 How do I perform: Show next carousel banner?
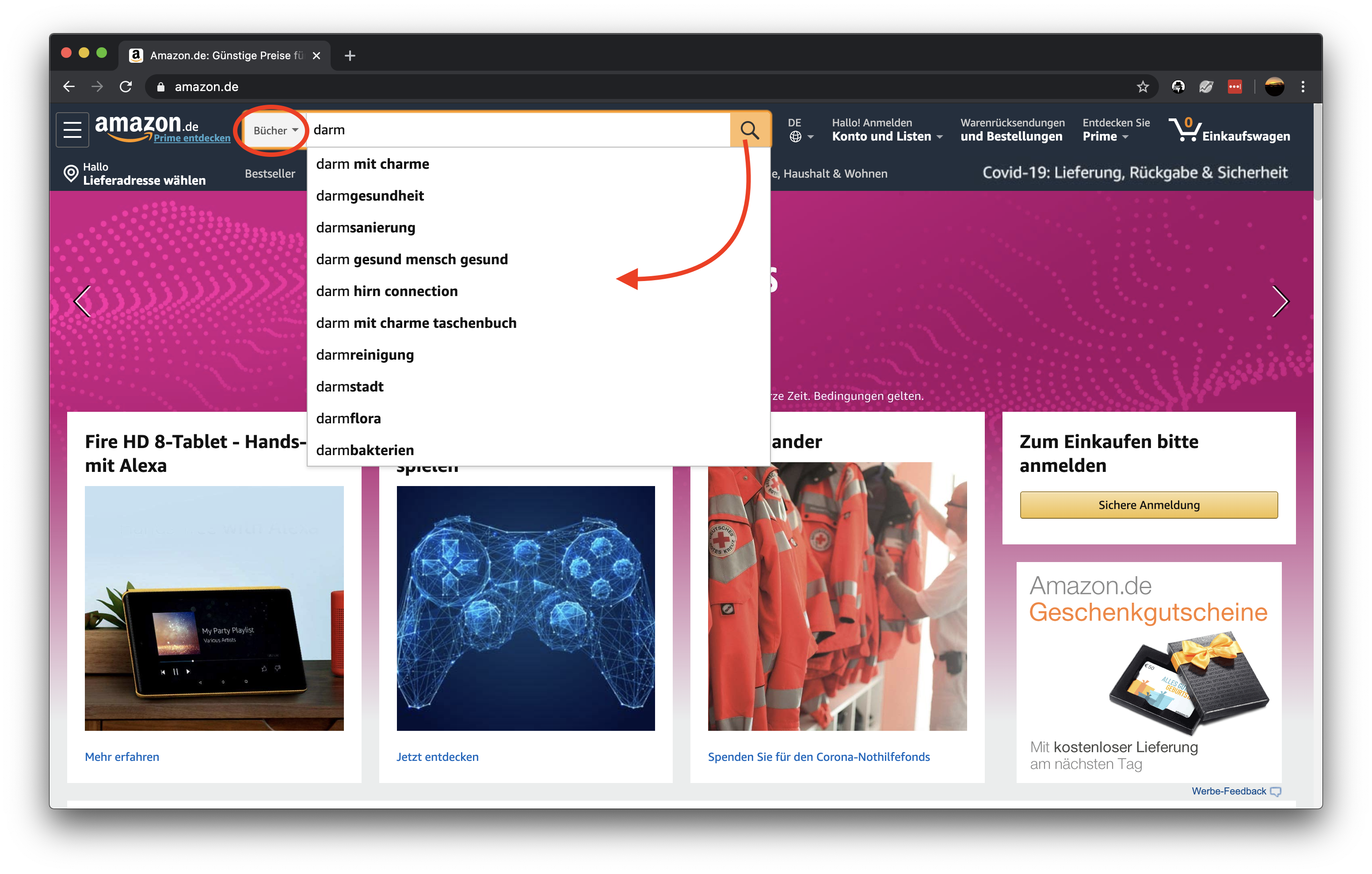[1281, 301]
